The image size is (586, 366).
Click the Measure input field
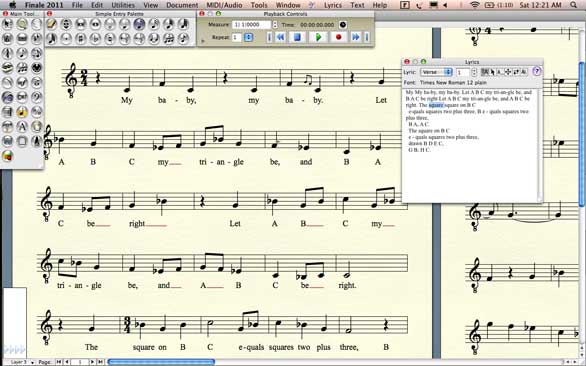251,25
